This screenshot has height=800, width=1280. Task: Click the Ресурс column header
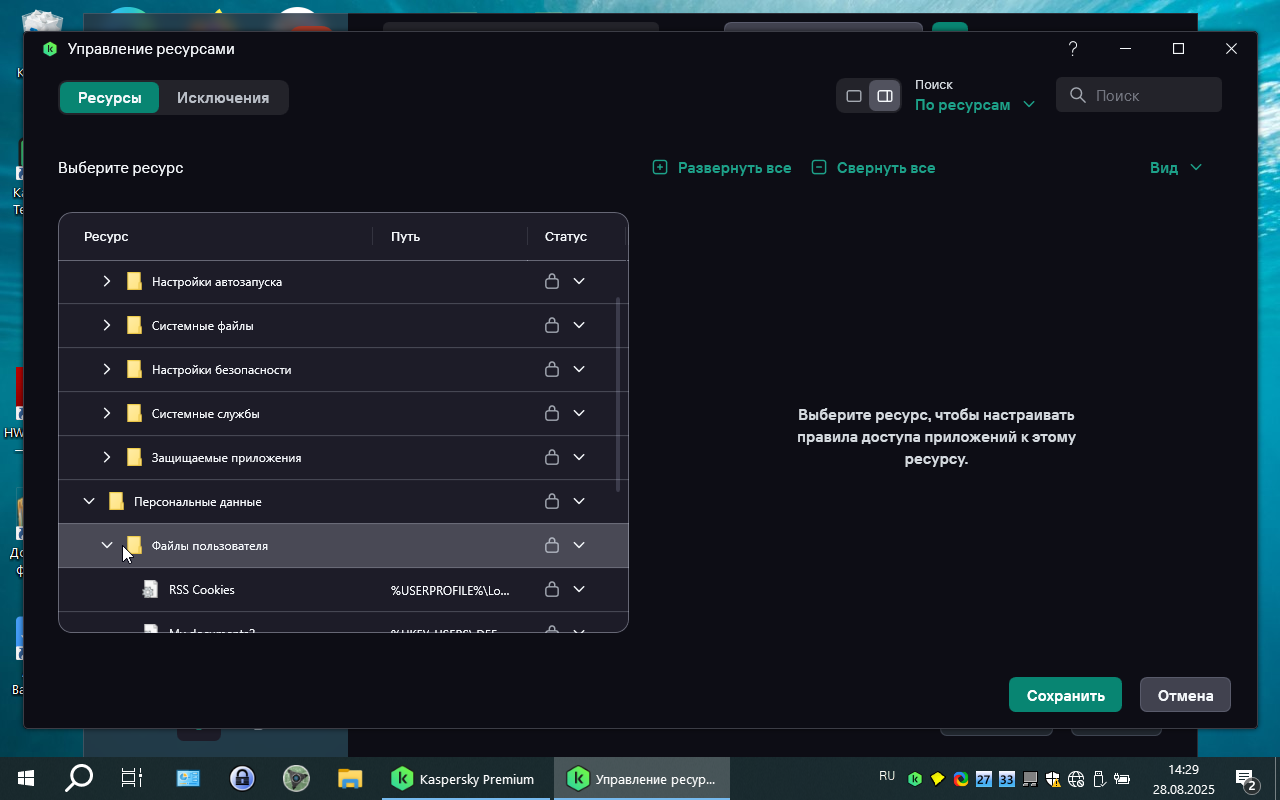pos(106,237)
